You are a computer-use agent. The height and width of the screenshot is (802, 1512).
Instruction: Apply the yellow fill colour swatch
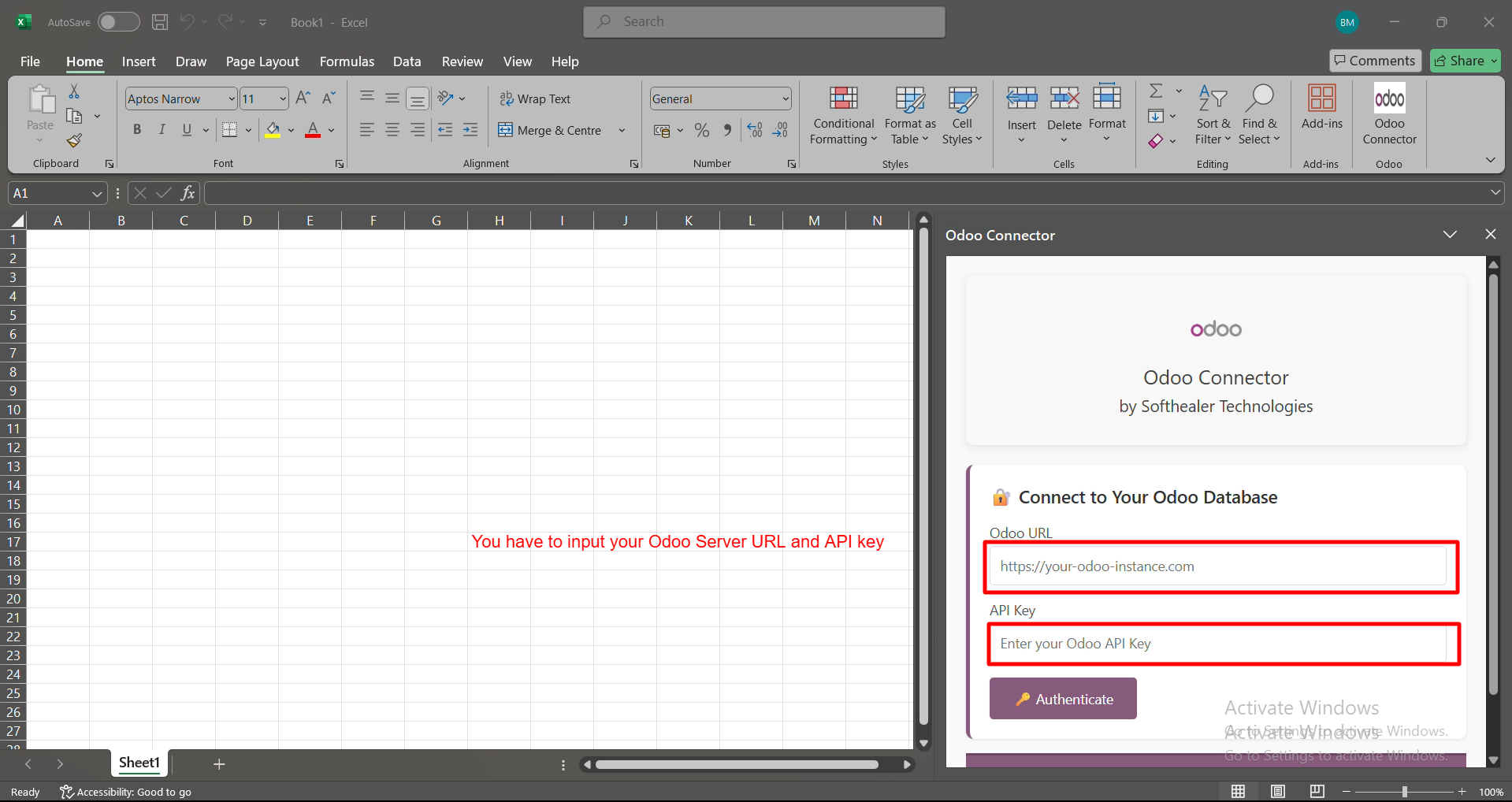click(x=273, y=131)
